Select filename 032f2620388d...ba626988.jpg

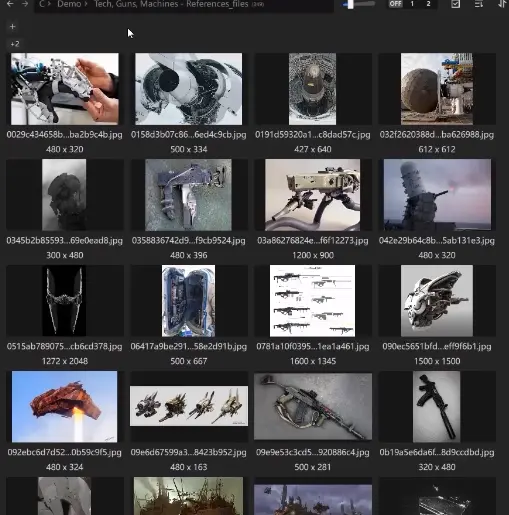(437, 135)
